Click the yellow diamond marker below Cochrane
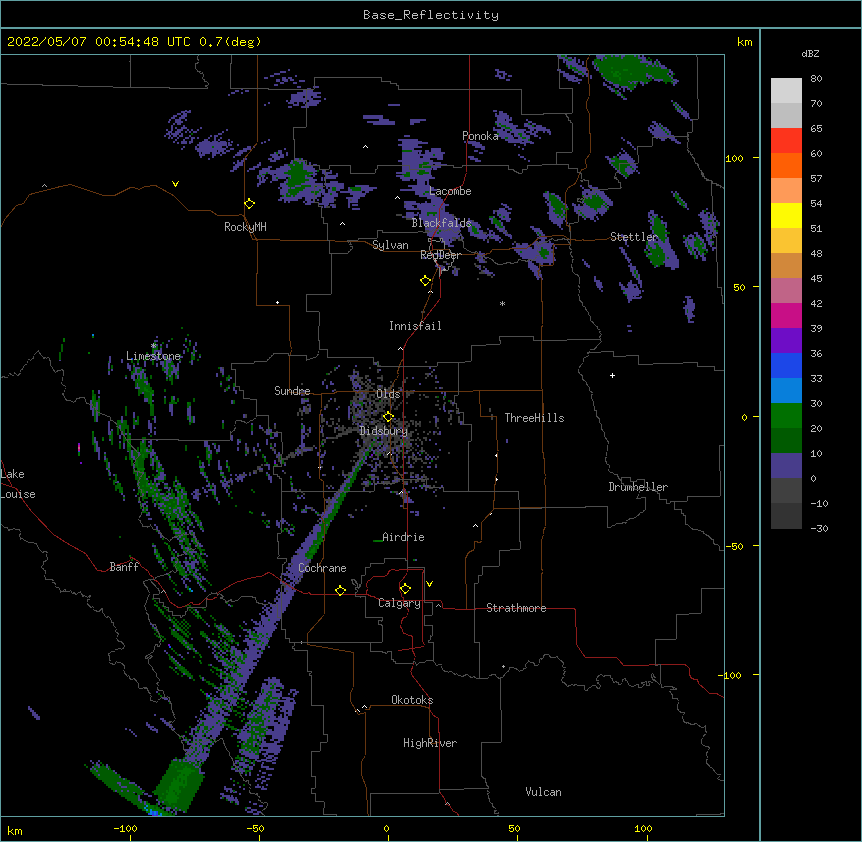 [340, 590]
